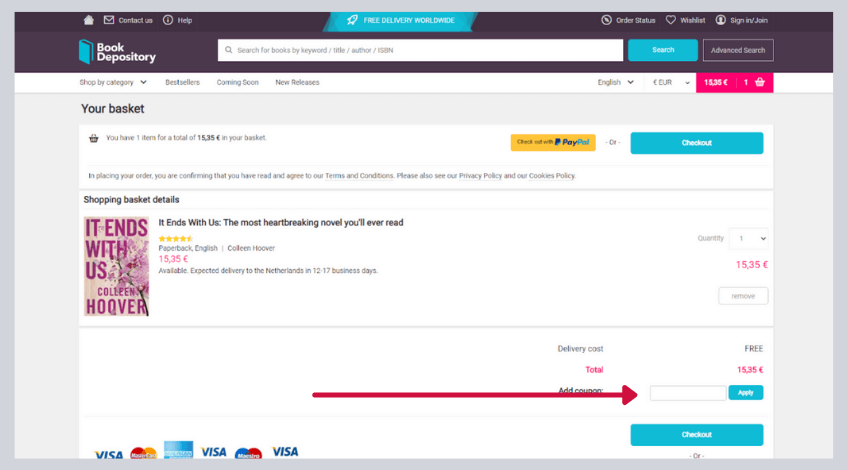The image size is (847, 470).
Task: Focus the book search input field
Action: pos(420,50)
